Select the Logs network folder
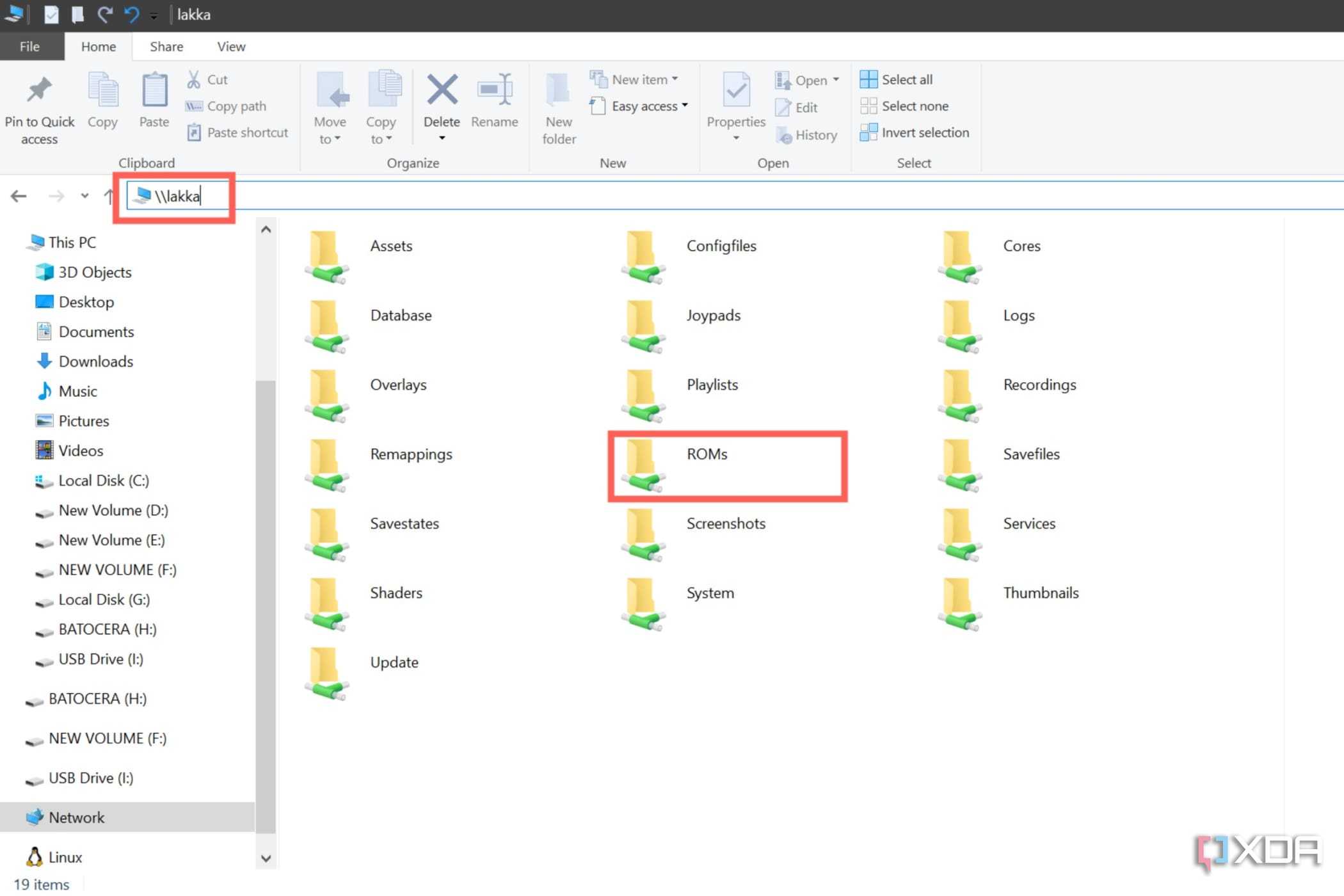Viewport: 1344px width, 896px height. (986, 326)
